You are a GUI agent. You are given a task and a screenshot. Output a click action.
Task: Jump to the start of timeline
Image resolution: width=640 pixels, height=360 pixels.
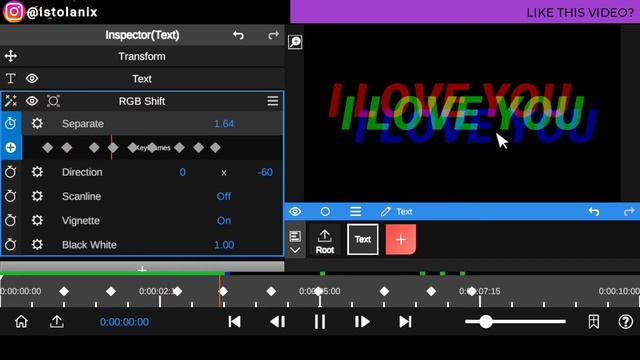[x=234, y=322]
